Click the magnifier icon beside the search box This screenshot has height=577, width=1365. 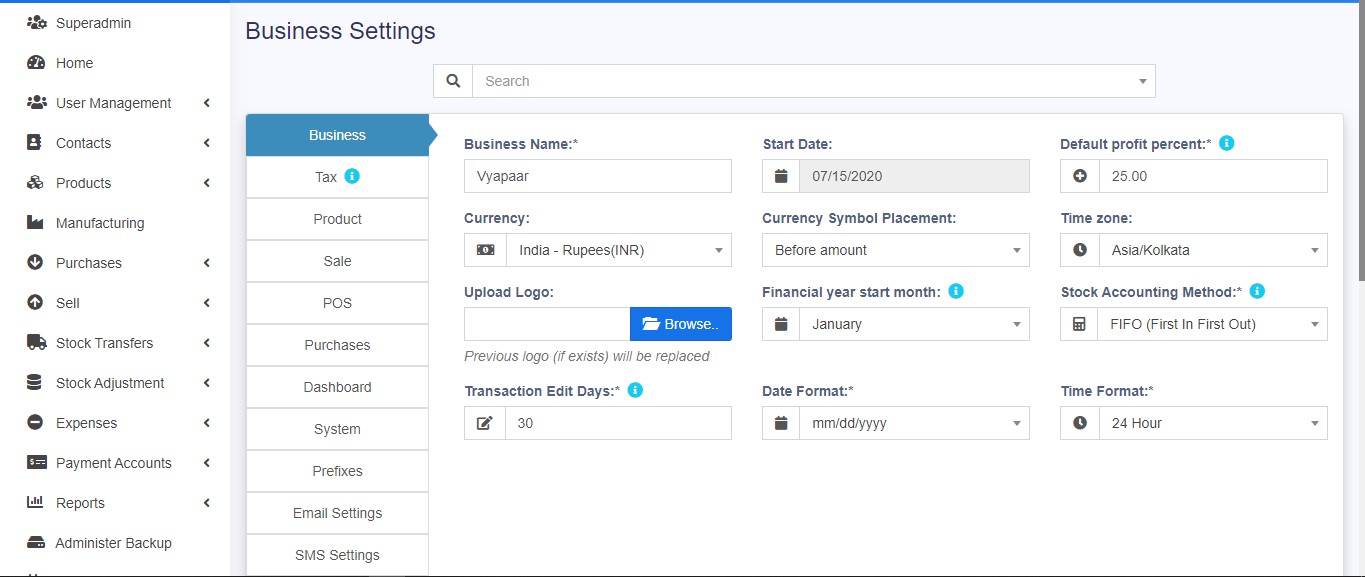[x=453, y=81]
